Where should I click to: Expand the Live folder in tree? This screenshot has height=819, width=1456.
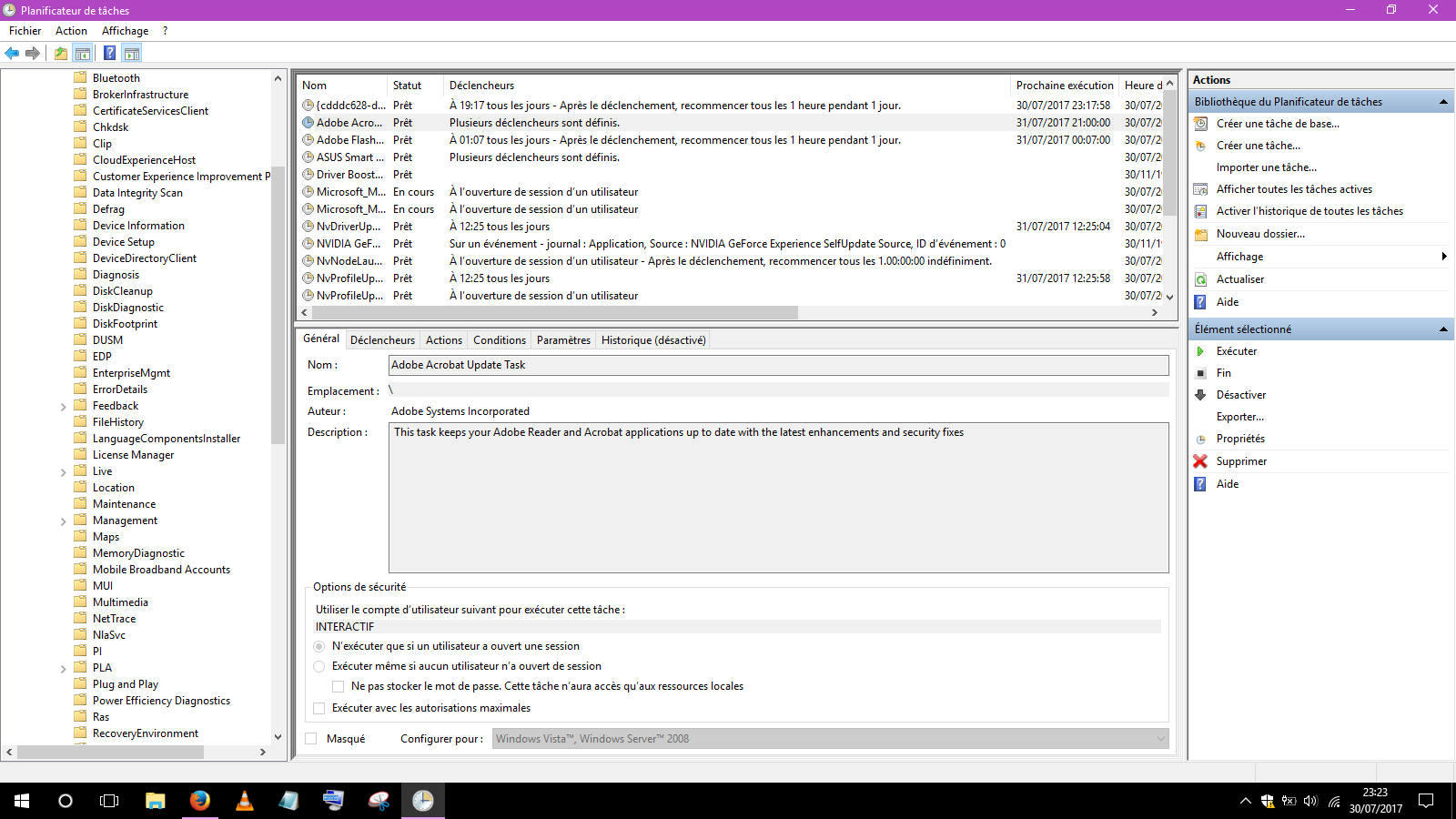(x=63, y=472)
